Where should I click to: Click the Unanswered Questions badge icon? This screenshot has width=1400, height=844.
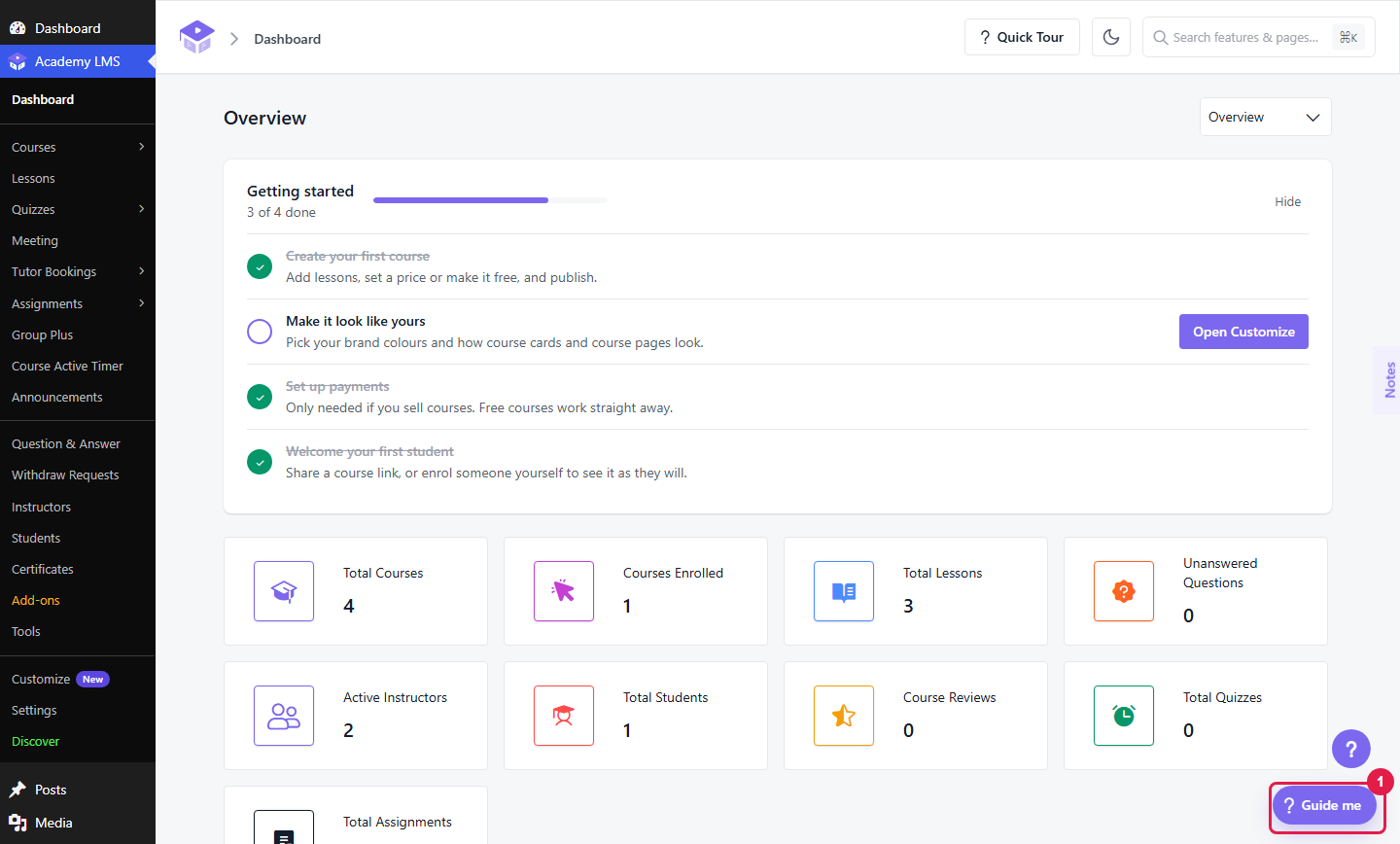click(x=1124, y=591)
